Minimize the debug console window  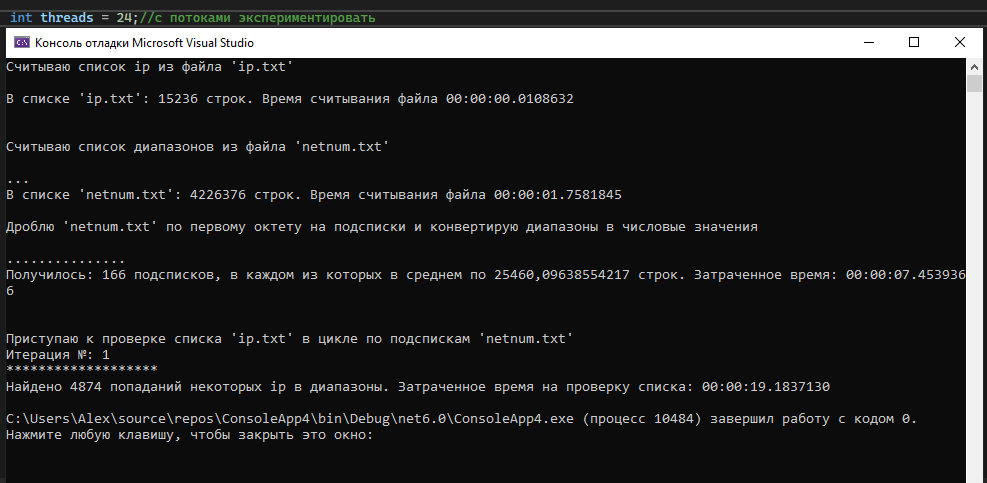click(869, 43)
